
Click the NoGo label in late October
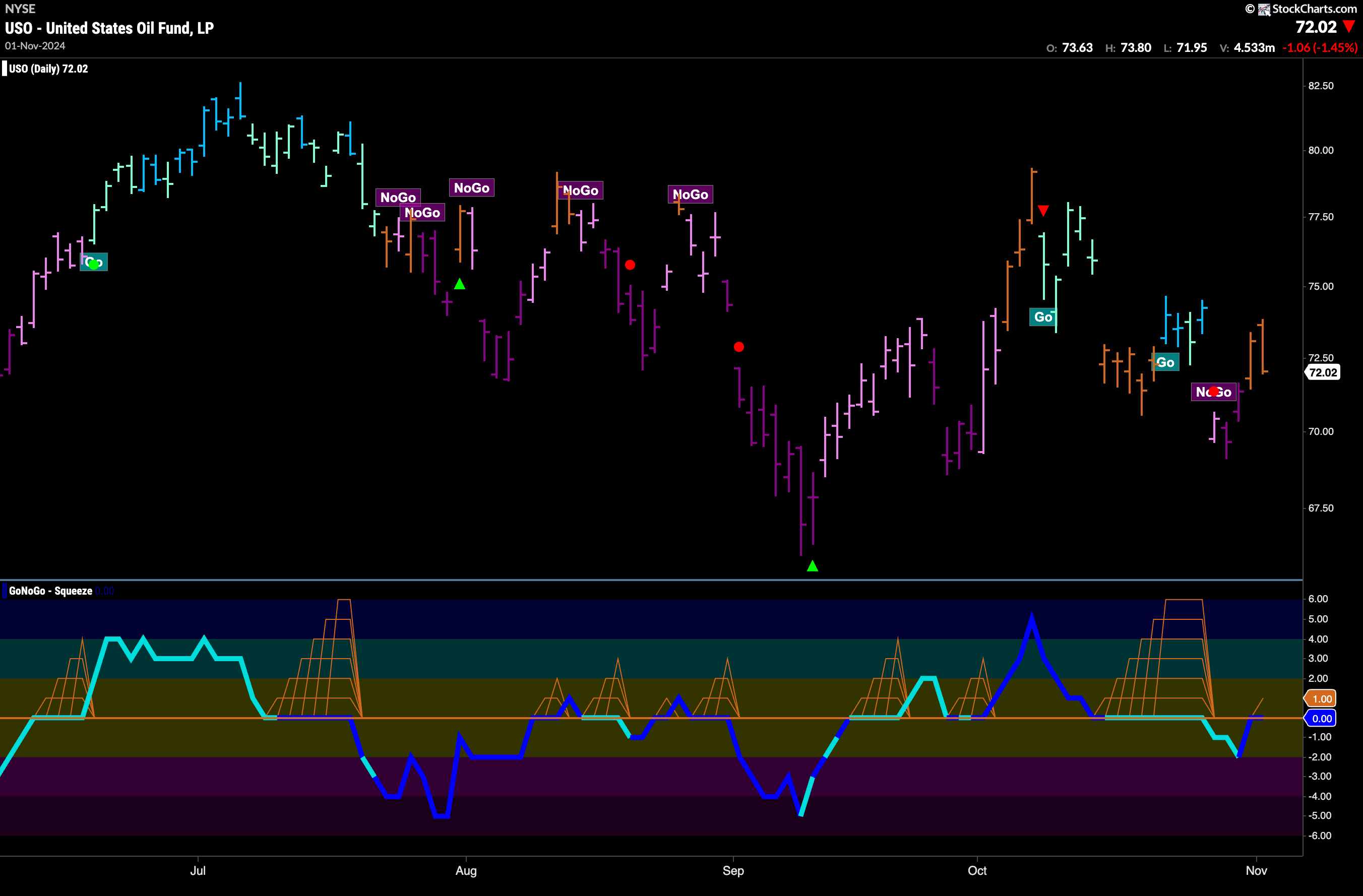(1213, 392)
